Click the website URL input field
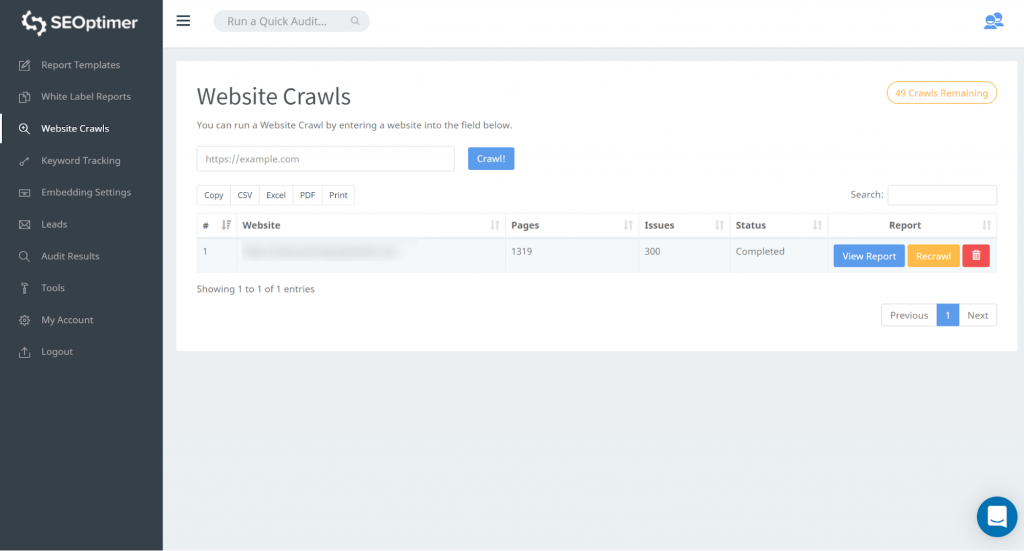Screen dimensions: 1024x551 point(326,159)
